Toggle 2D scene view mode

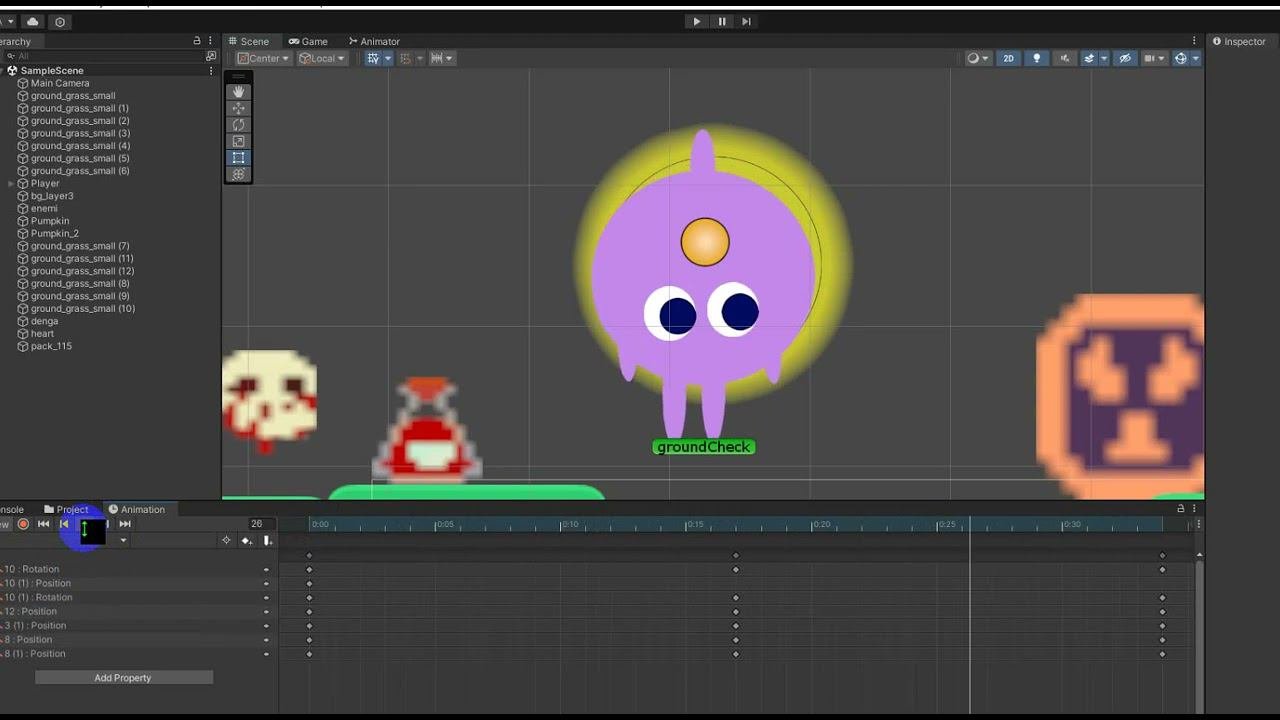pos(1008,58)
